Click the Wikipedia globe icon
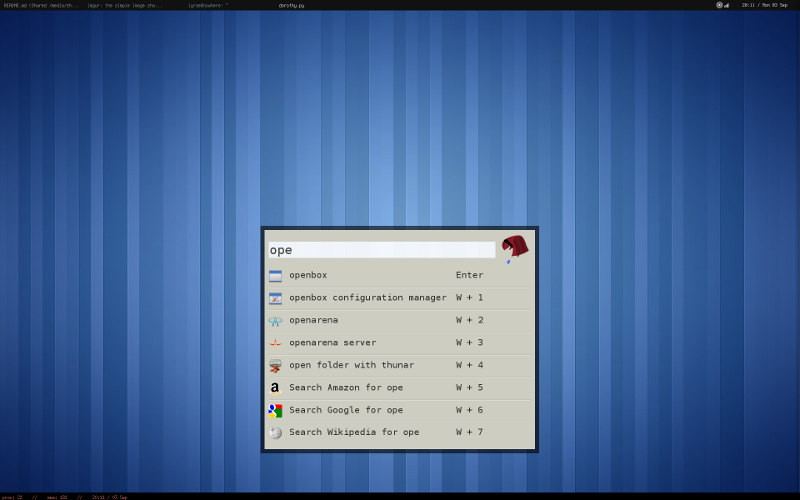800x500 pixels. click(x=276, y=433)
